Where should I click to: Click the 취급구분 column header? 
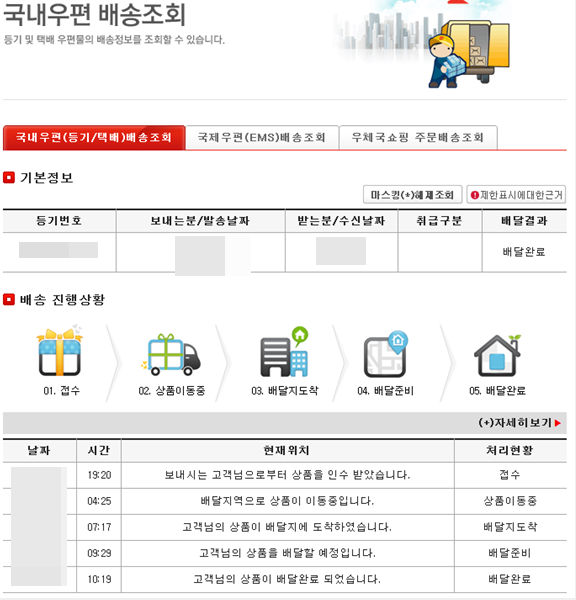click(x=440, y=221)
